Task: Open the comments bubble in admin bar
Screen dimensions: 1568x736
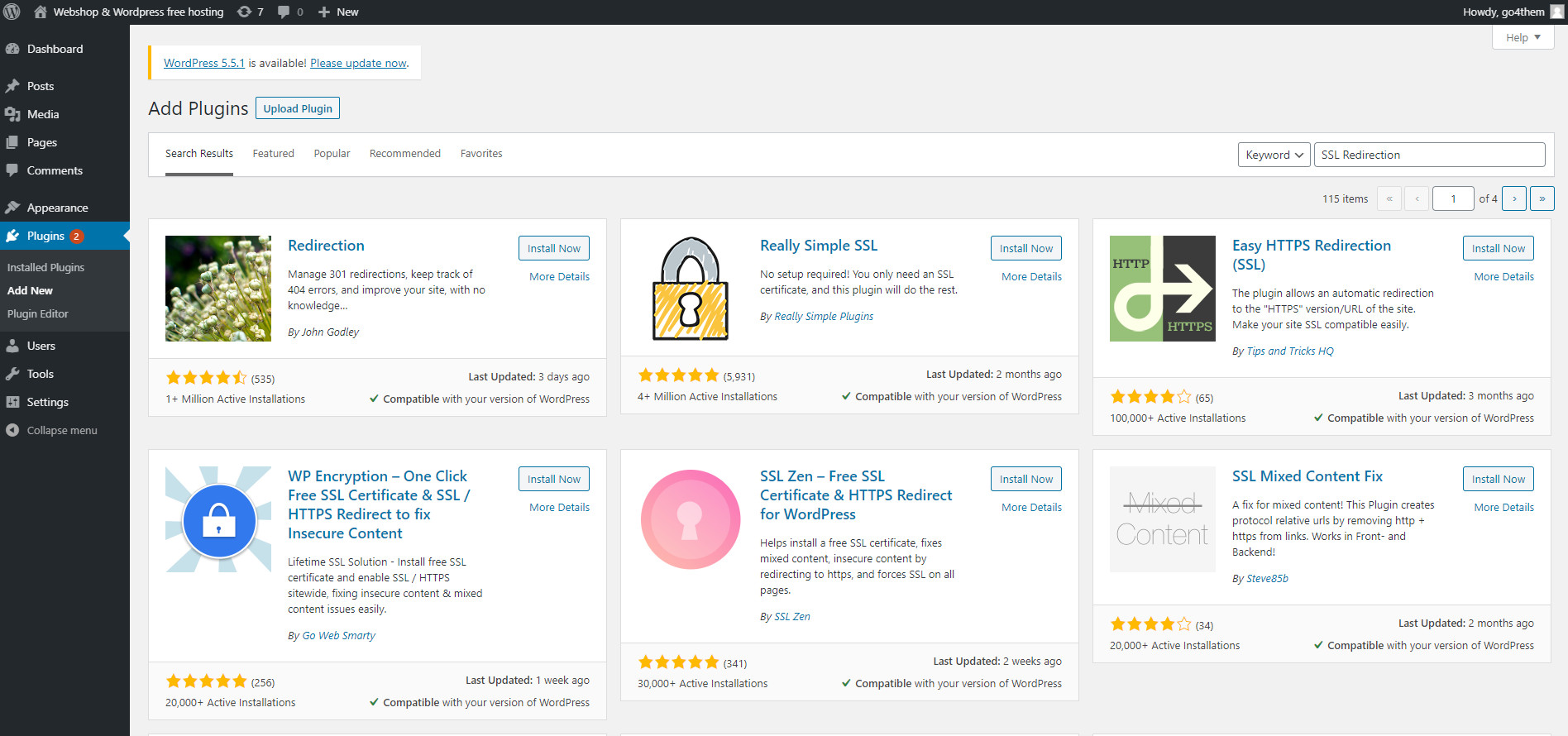Action: coord(289,12)
